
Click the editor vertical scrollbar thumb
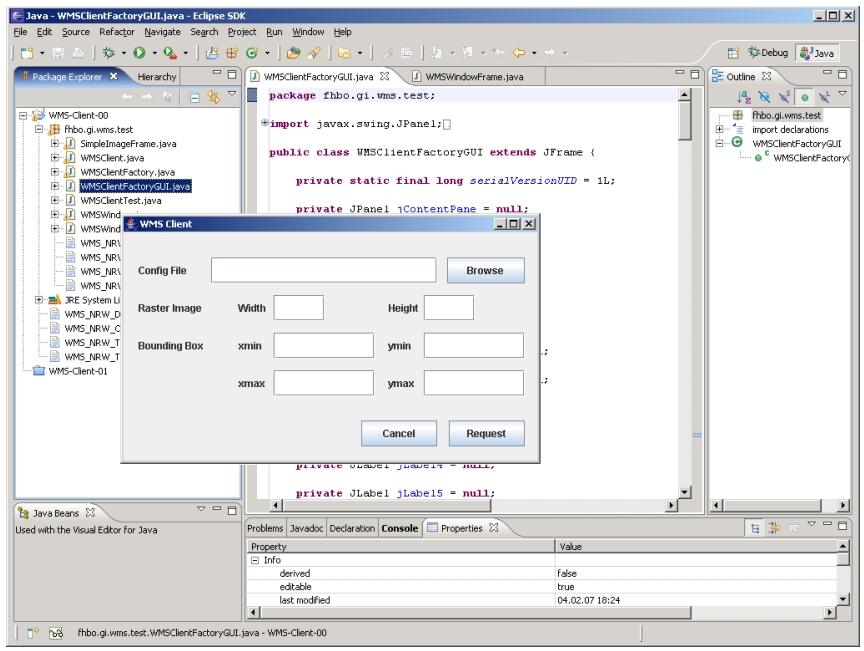pos(684,122)
